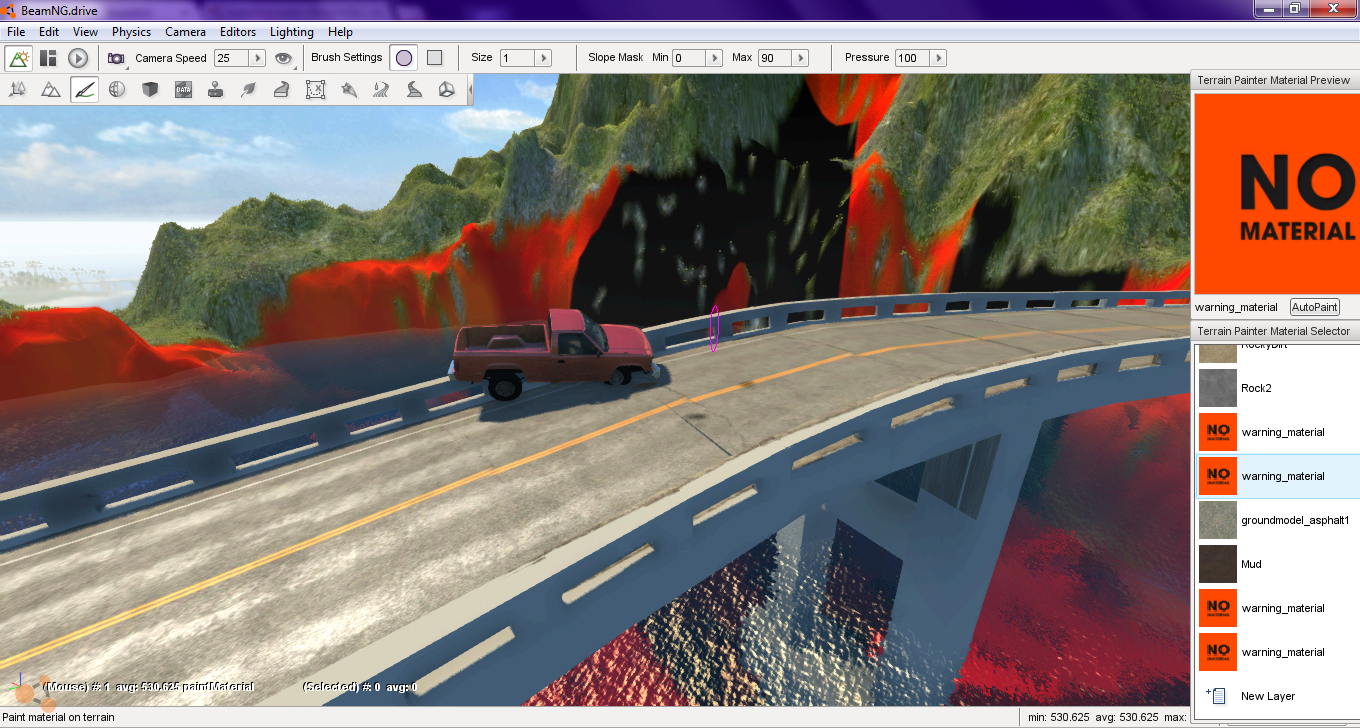Select the highlighted warning_material layer
This screenshot has height=728, width=1360.
(x=1279, y=476)
